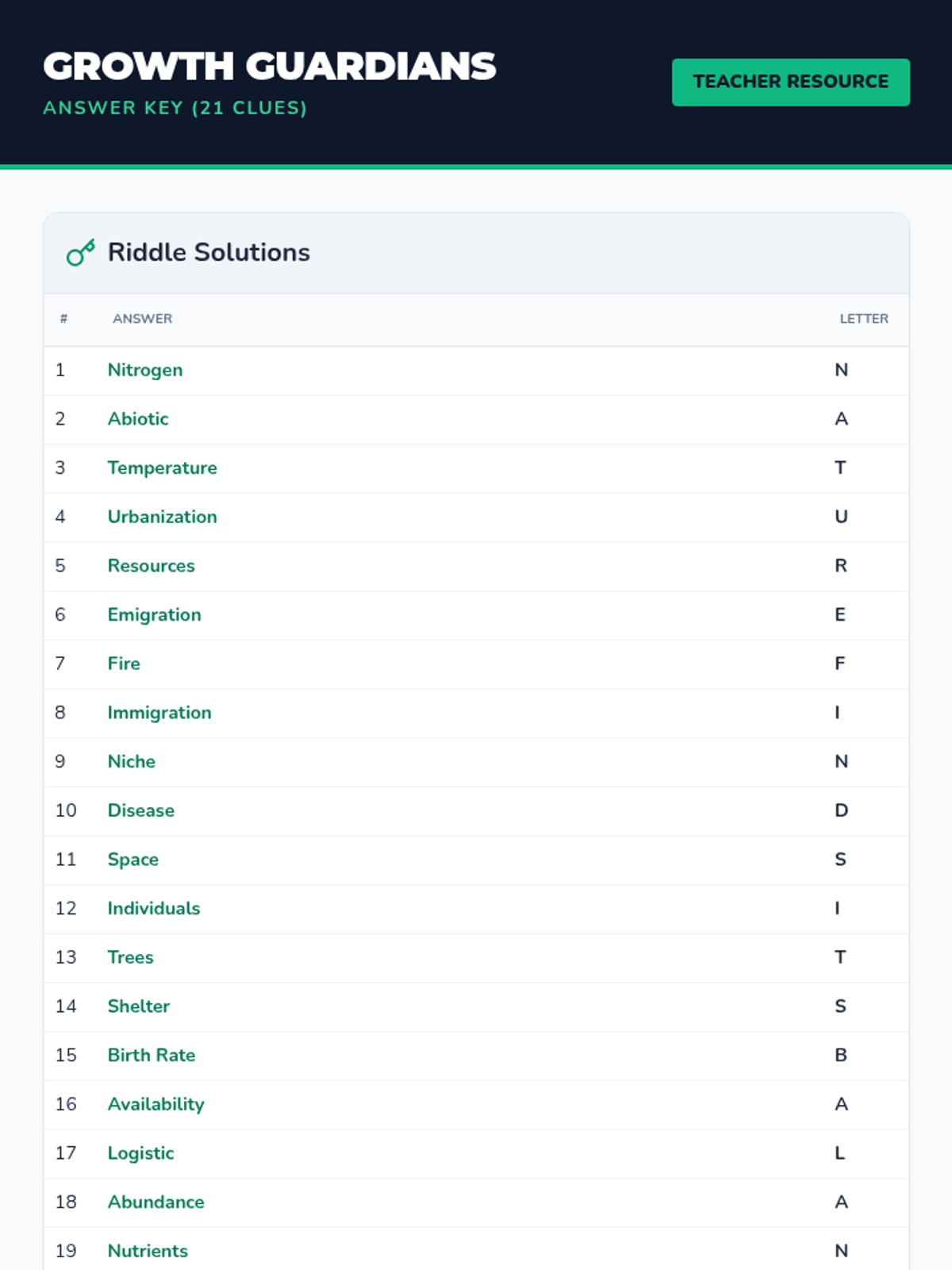
Task: Select the Fire answer
Action: tap(124, 664)
